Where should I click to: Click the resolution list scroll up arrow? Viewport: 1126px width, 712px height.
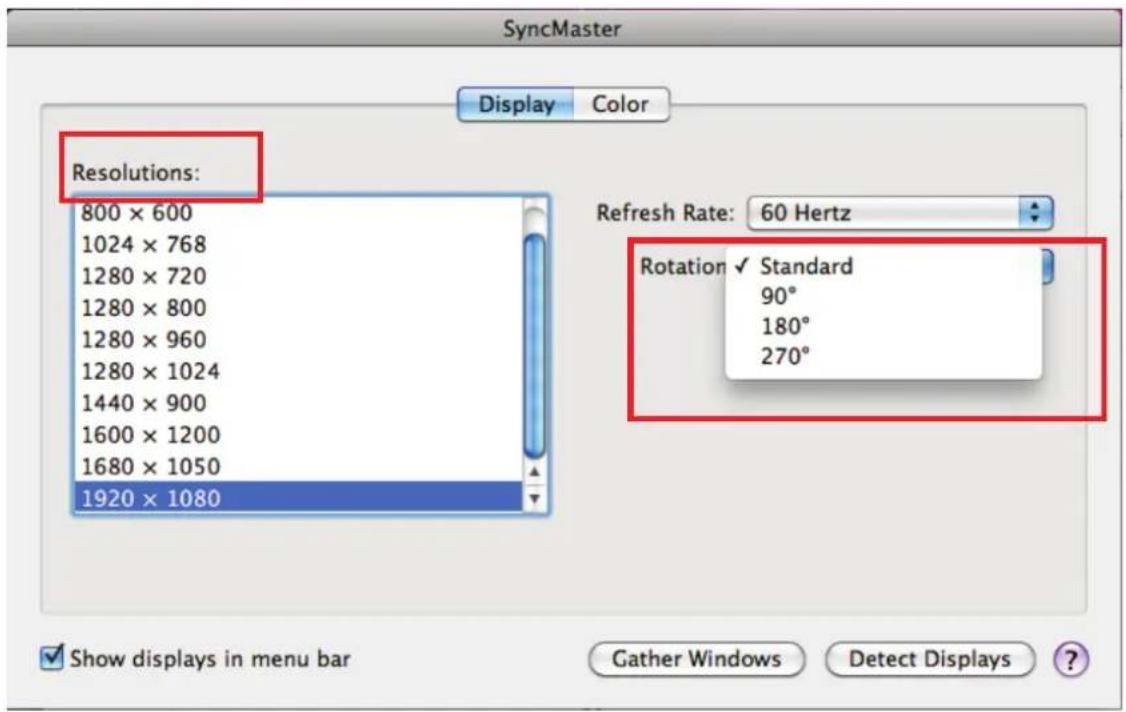(x=534, y=472)
